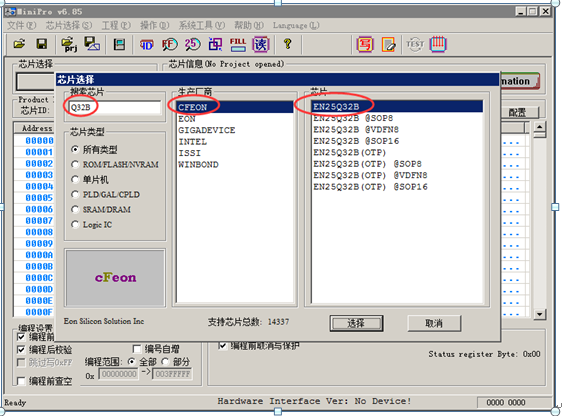
Task: Select chip EN25Q32B @SOP8
Action: click(397, 118)
